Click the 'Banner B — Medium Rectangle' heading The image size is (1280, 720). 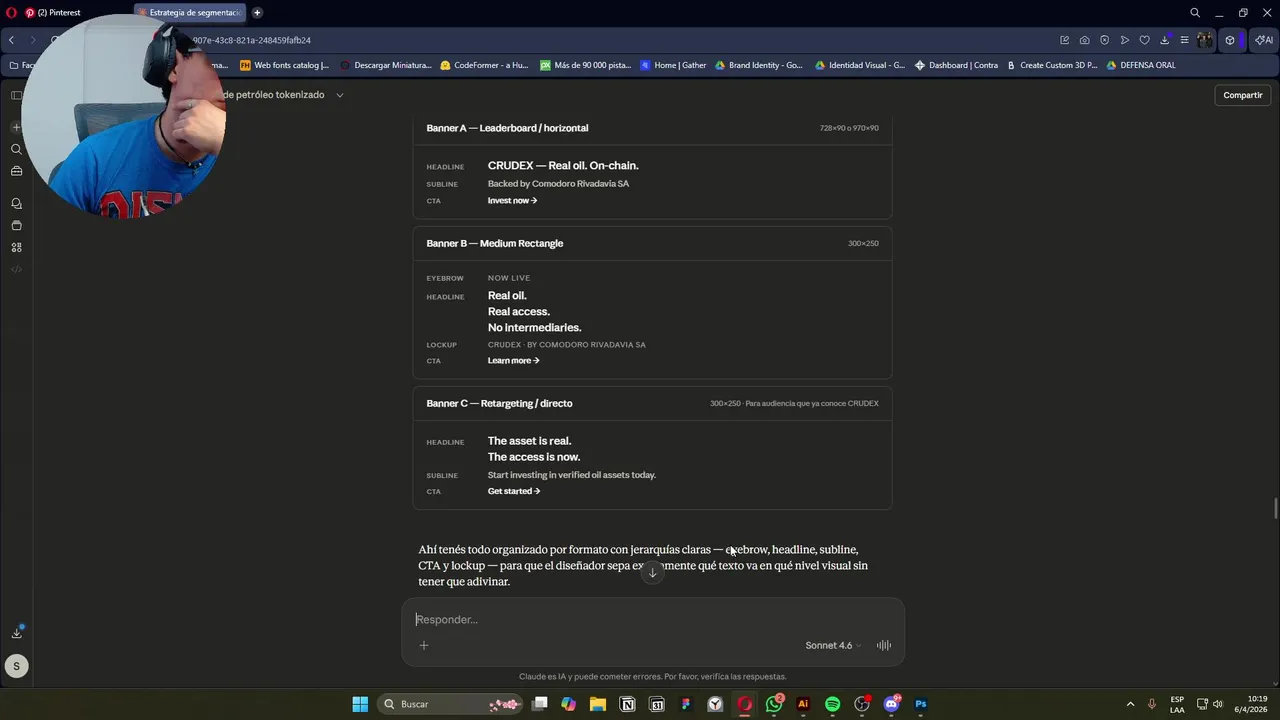(495, 243)
